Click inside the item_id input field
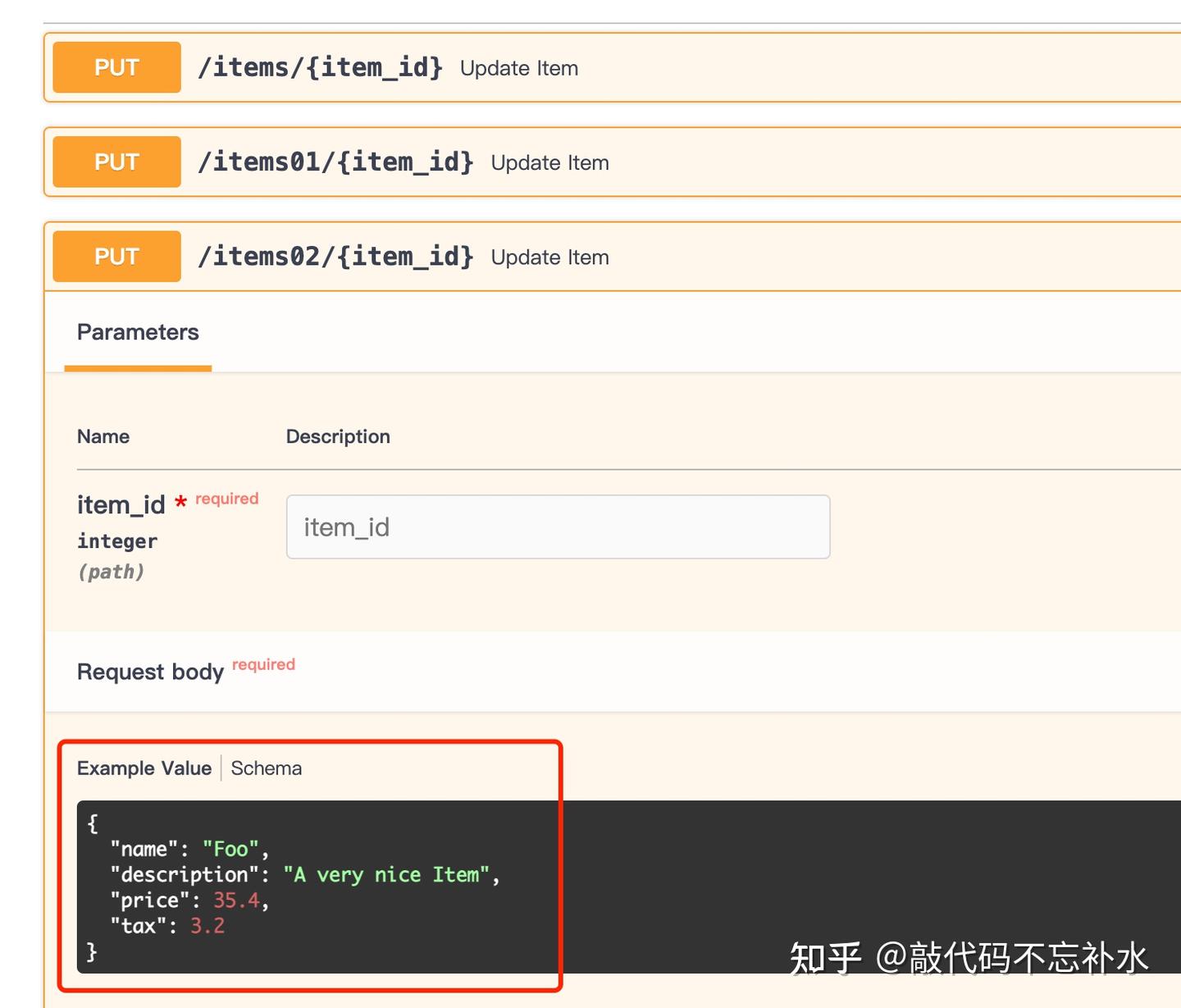Screen dimensions: 1181x1008 tap(558, 527)
